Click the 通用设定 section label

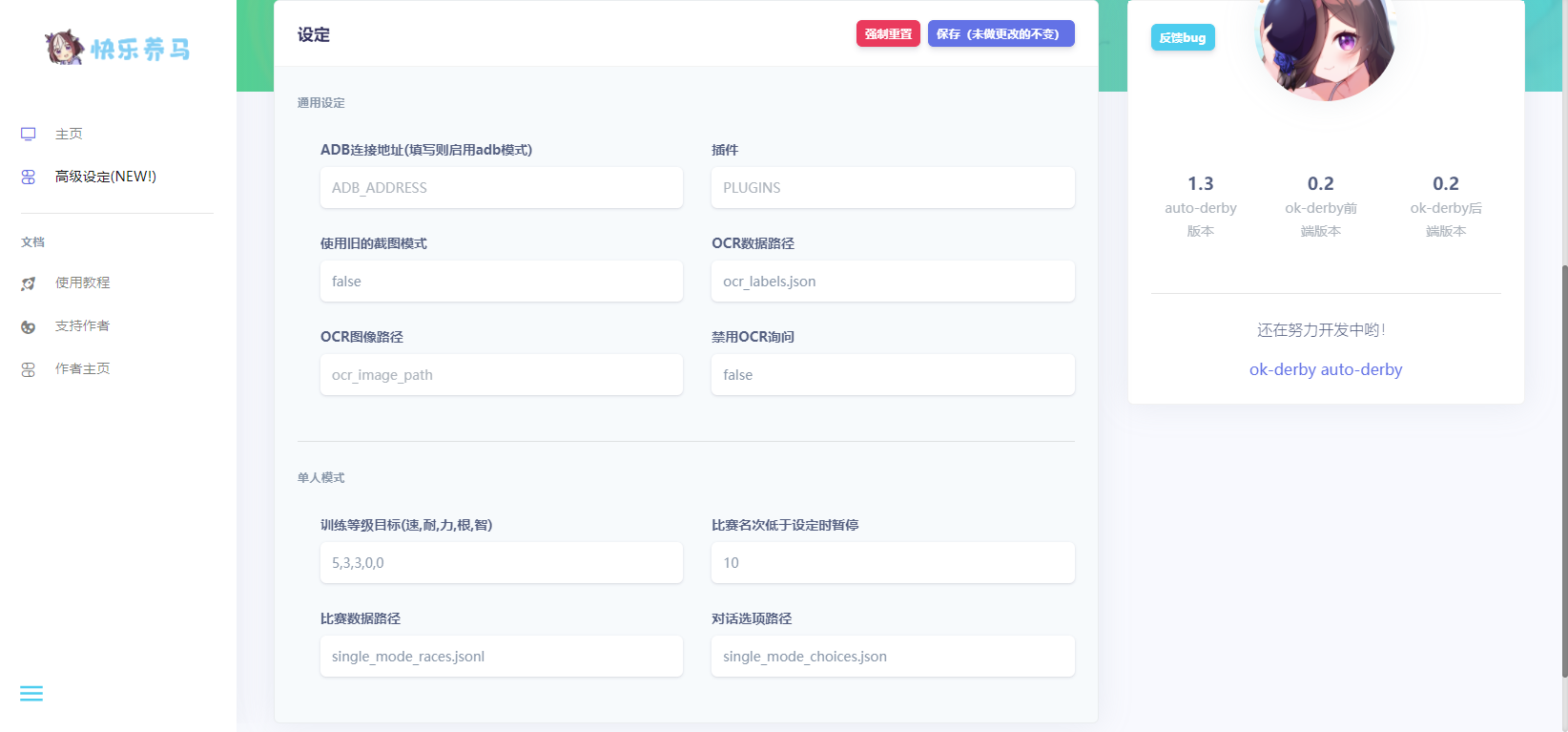pos(321,103)
